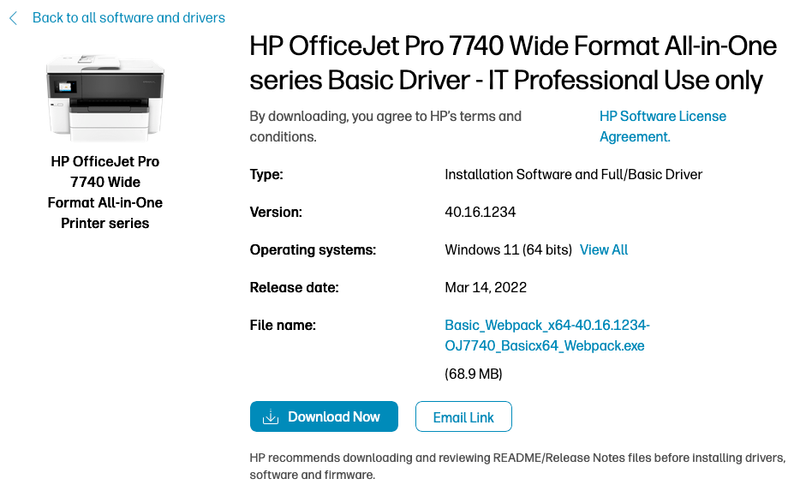Image resolution: width=800 pixels, height=498 pixels.
Task: Click the version number 40.16.1234
Action: coord(481,212)
